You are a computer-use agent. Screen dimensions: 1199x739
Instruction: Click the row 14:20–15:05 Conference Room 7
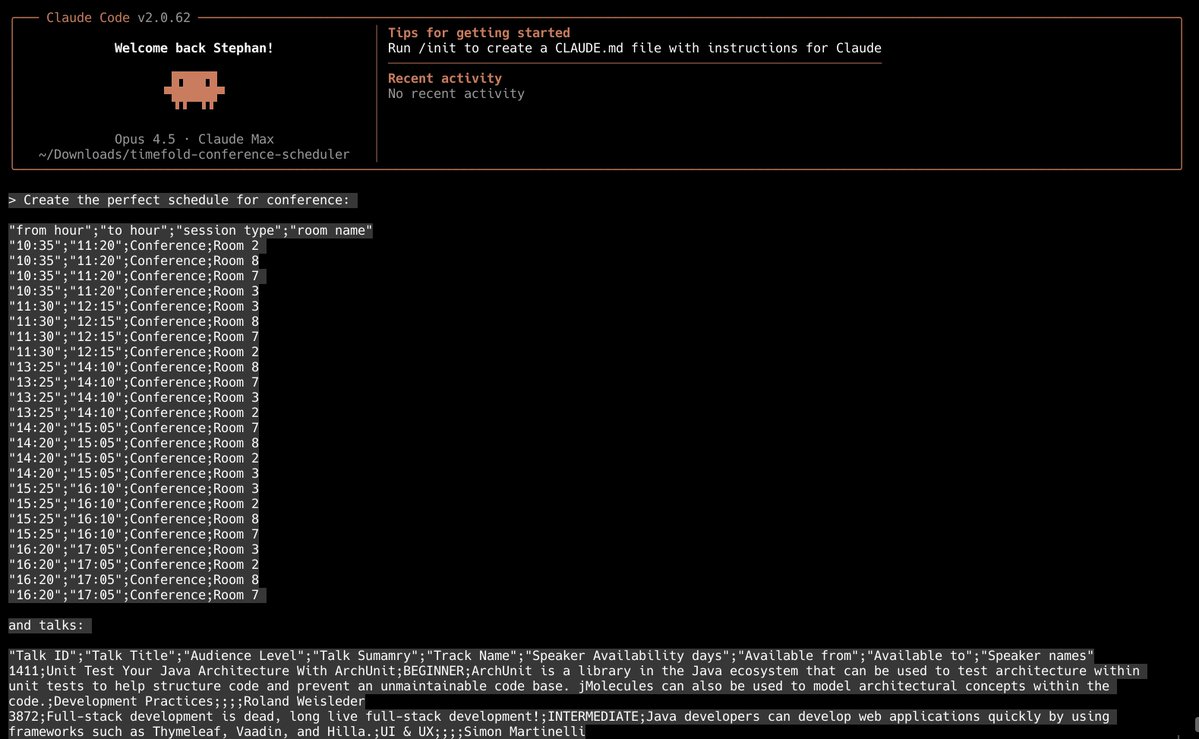tap(134, 428)
